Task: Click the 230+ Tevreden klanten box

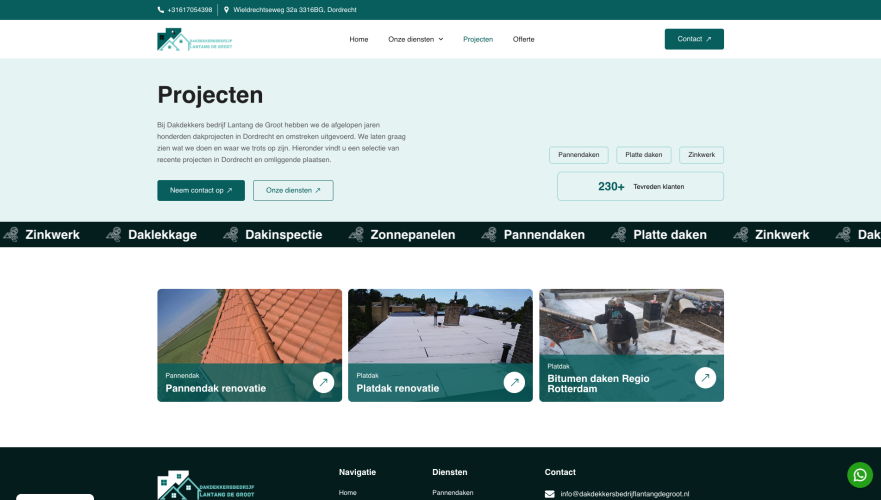Action: tap(641, 187)
